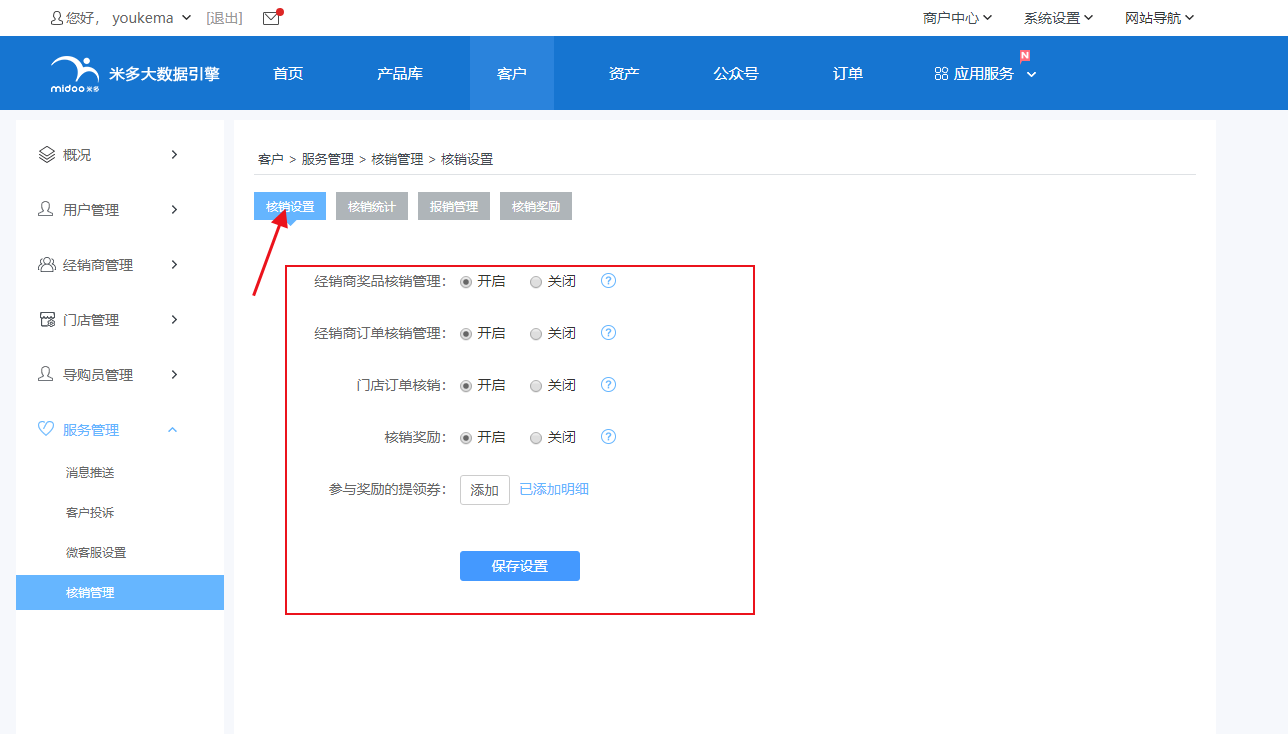Open help icon for 核销奖励
The width and height of the screenshot is (1288, 734).
[x=609, y=437]
